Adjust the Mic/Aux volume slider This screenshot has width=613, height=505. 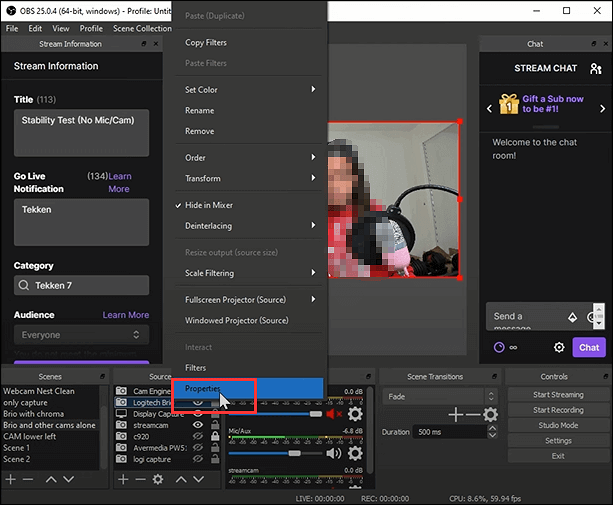click(x=295, y=453)
